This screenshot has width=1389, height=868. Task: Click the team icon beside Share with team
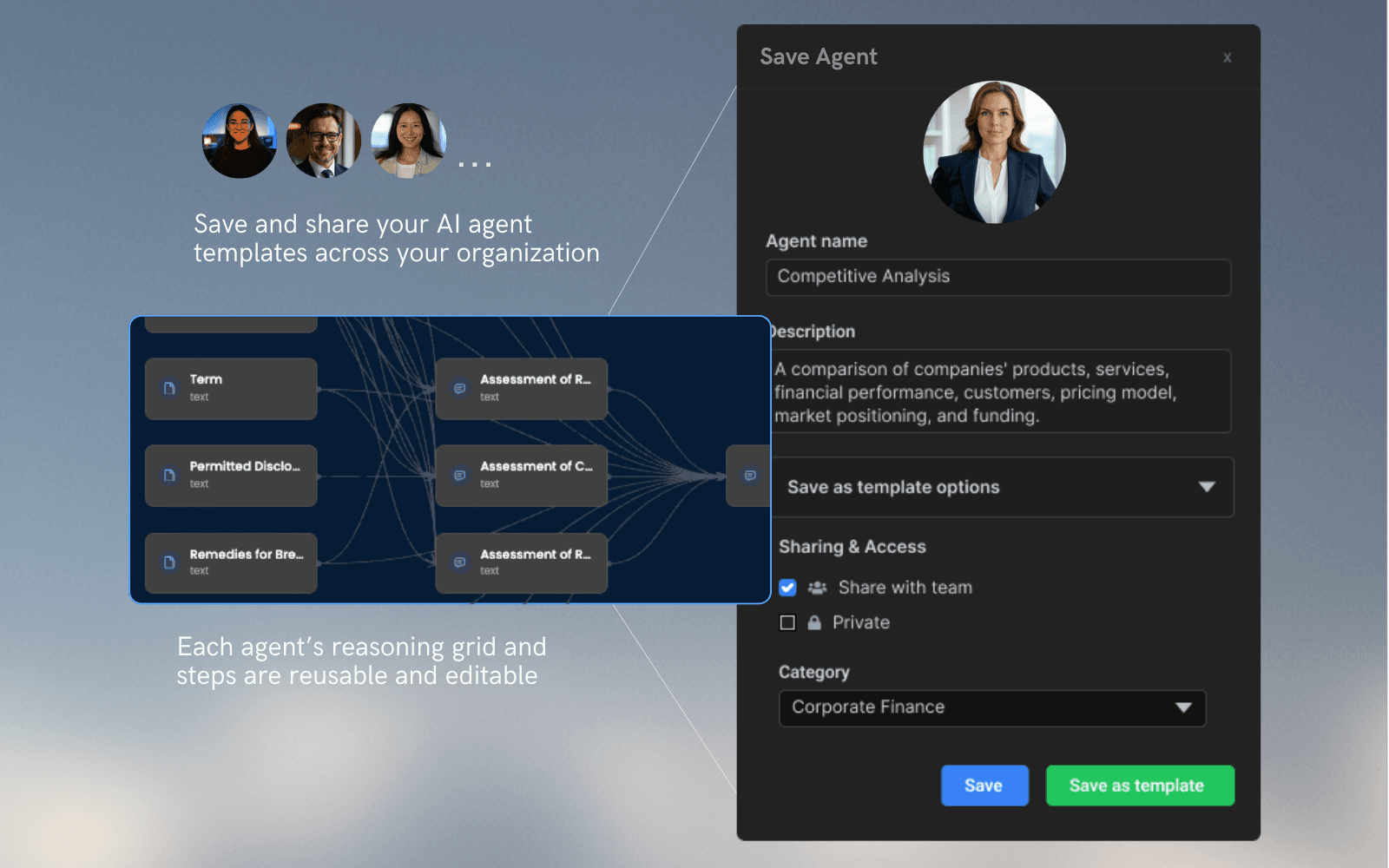pyautogui.click(x=817, y=588)
